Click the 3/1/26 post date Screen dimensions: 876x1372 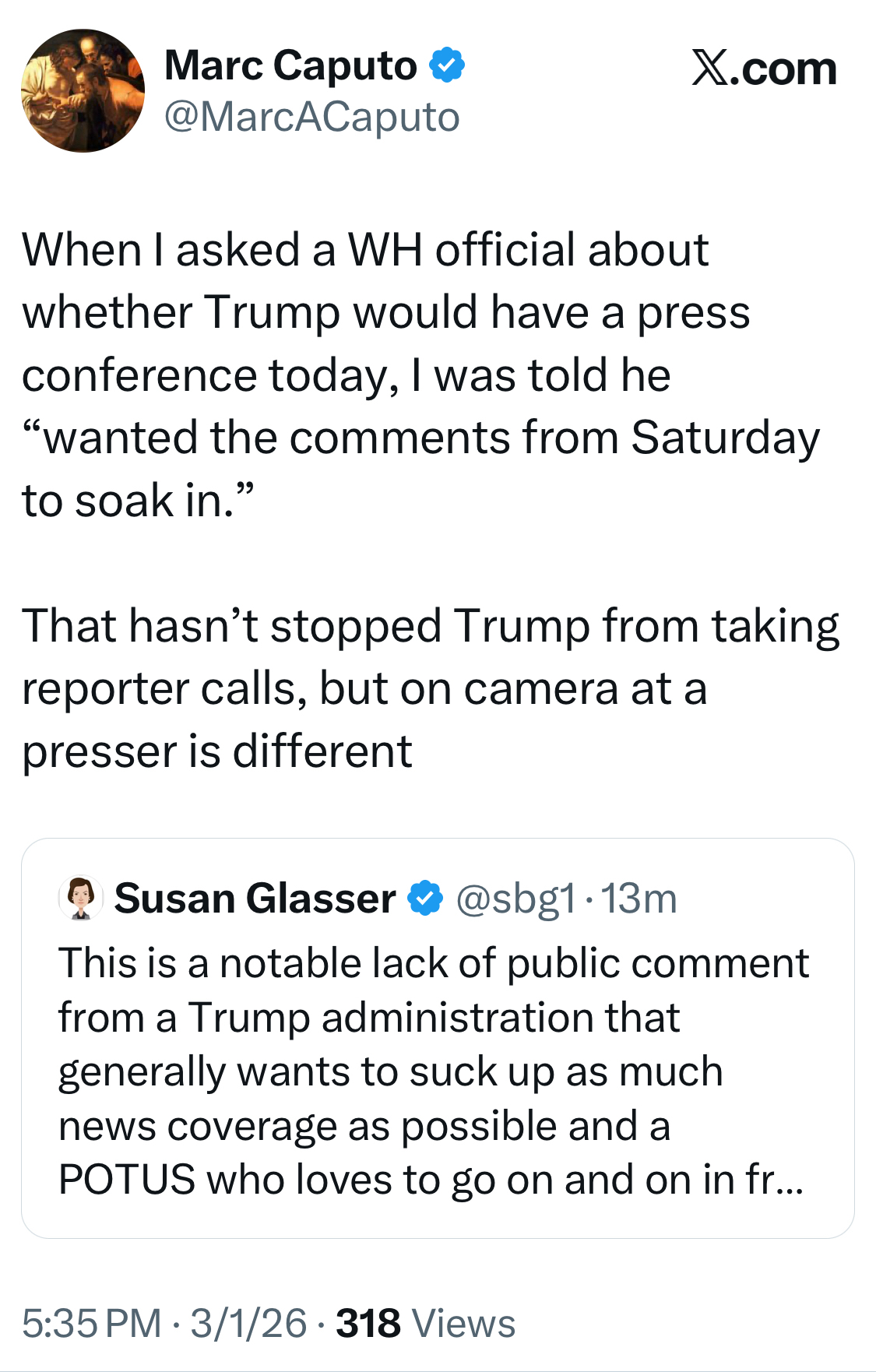click(248, 1324)
